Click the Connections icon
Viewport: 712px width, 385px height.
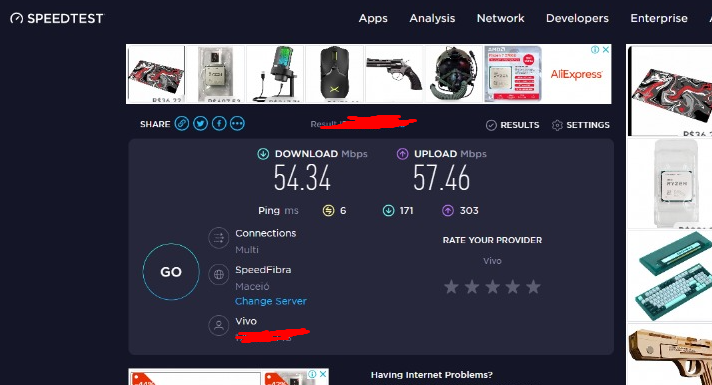tap(218, 237)
